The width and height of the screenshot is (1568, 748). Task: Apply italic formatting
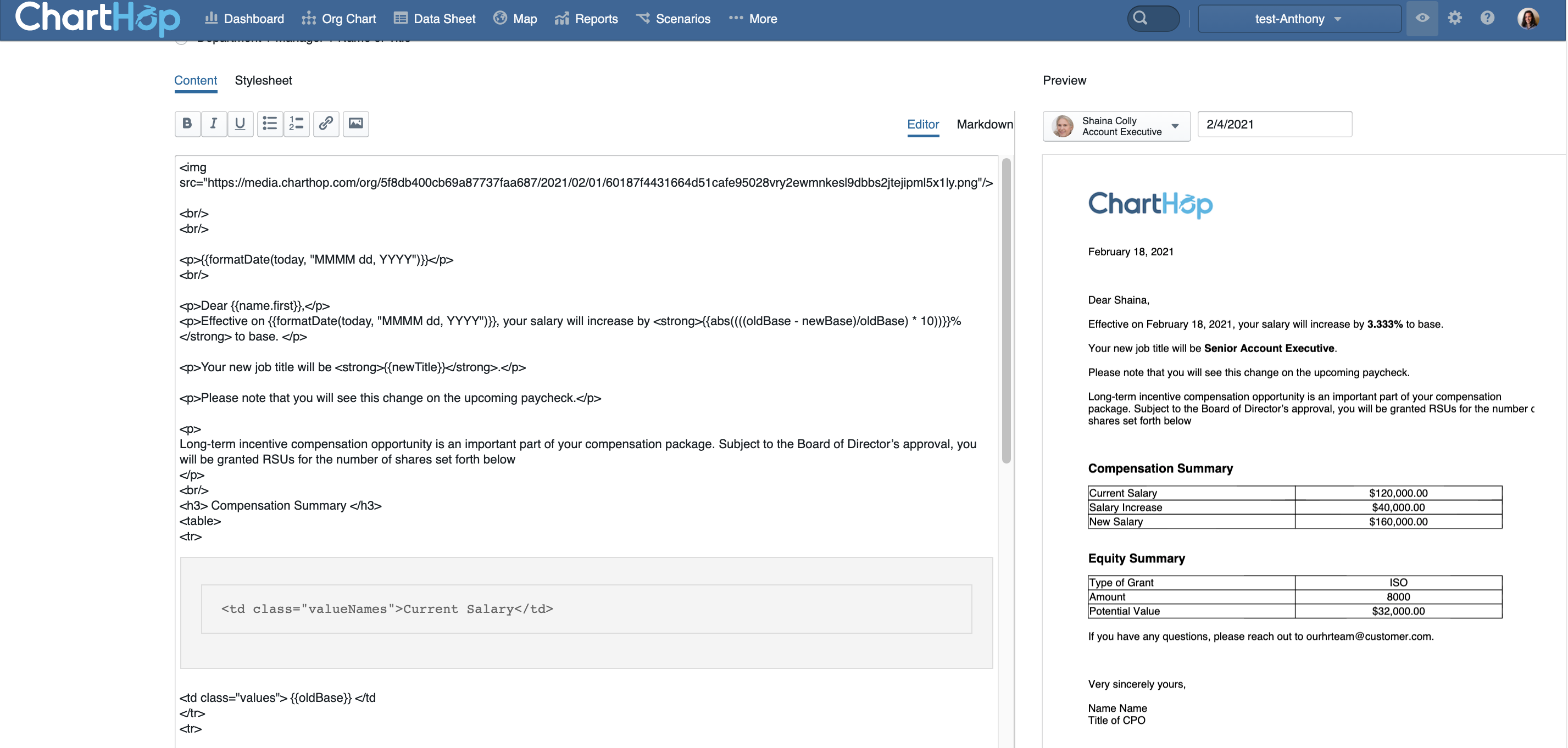(x=214, y=124)
